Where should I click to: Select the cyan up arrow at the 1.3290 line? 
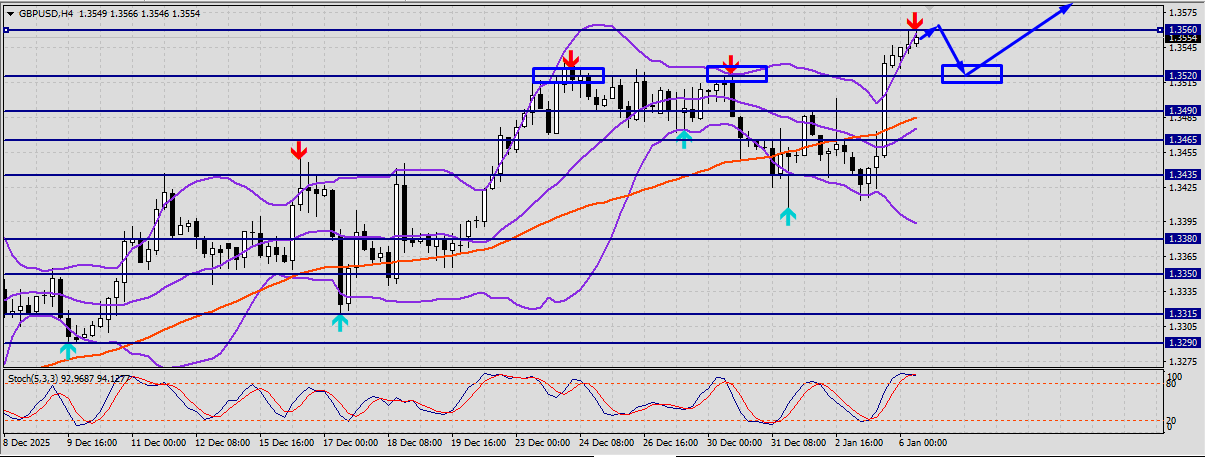67,350
